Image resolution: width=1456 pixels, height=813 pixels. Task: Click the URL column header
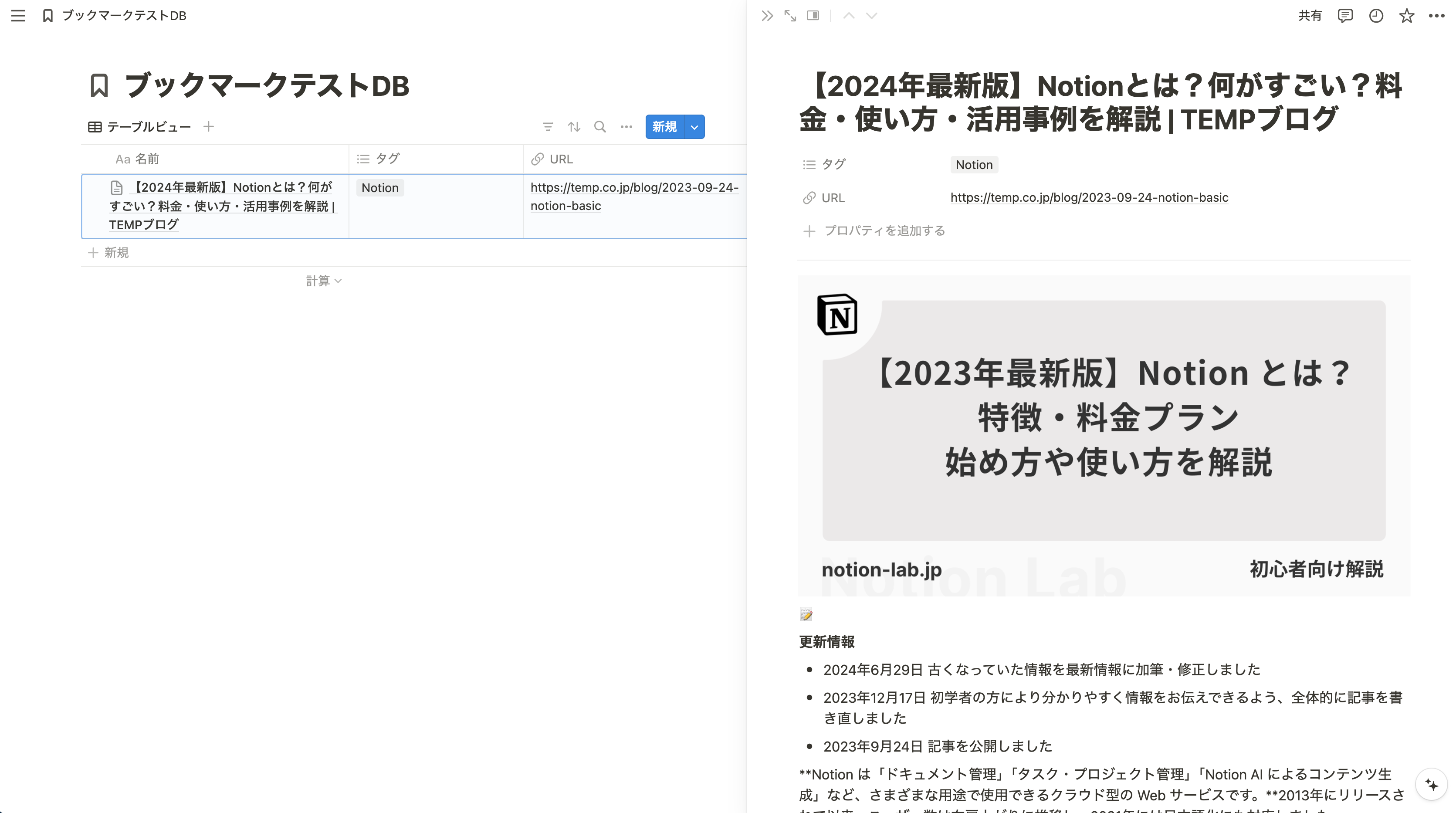click(635, 159)
